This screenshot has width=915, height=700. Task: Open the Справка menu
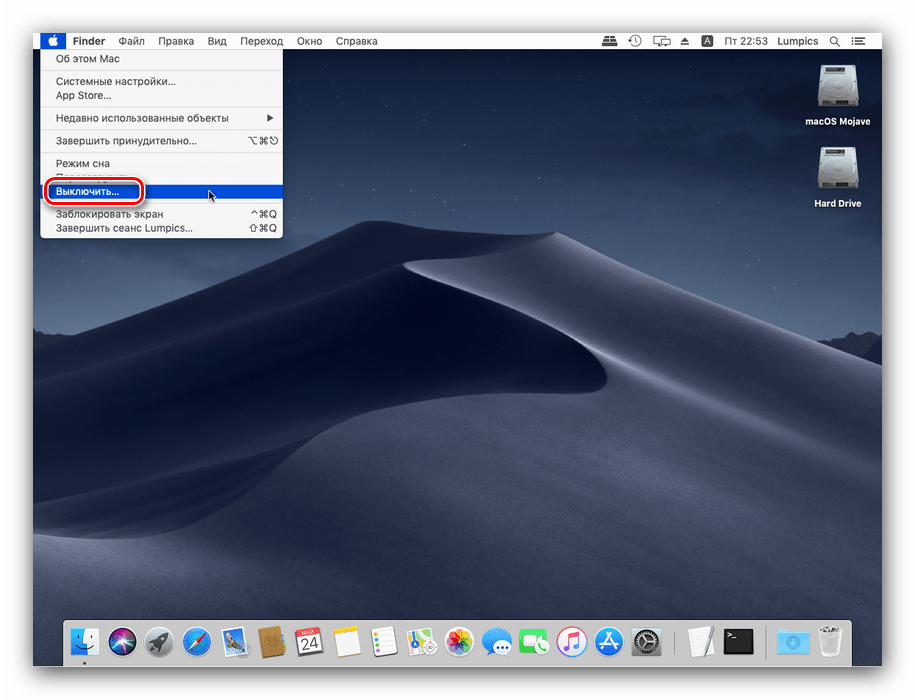(356, 41)
